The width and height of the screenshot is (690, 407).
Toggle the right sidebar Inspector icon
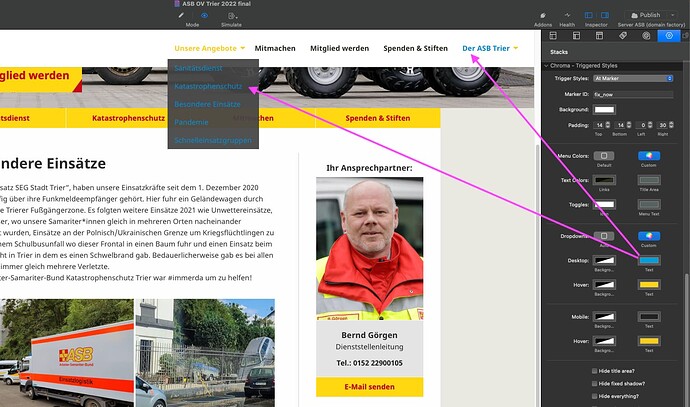[x=605, y=15]
